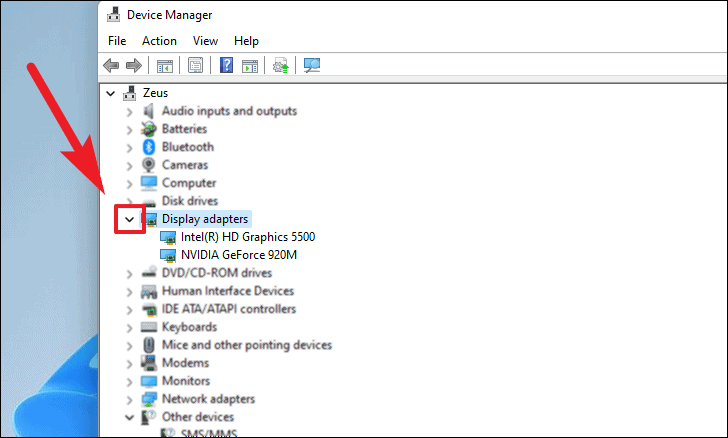The width and height of the screenshot is (728, 438).
Task: Click the Intel(R) HD Graphics 5500 icon
Action: (x=168, y=237)
